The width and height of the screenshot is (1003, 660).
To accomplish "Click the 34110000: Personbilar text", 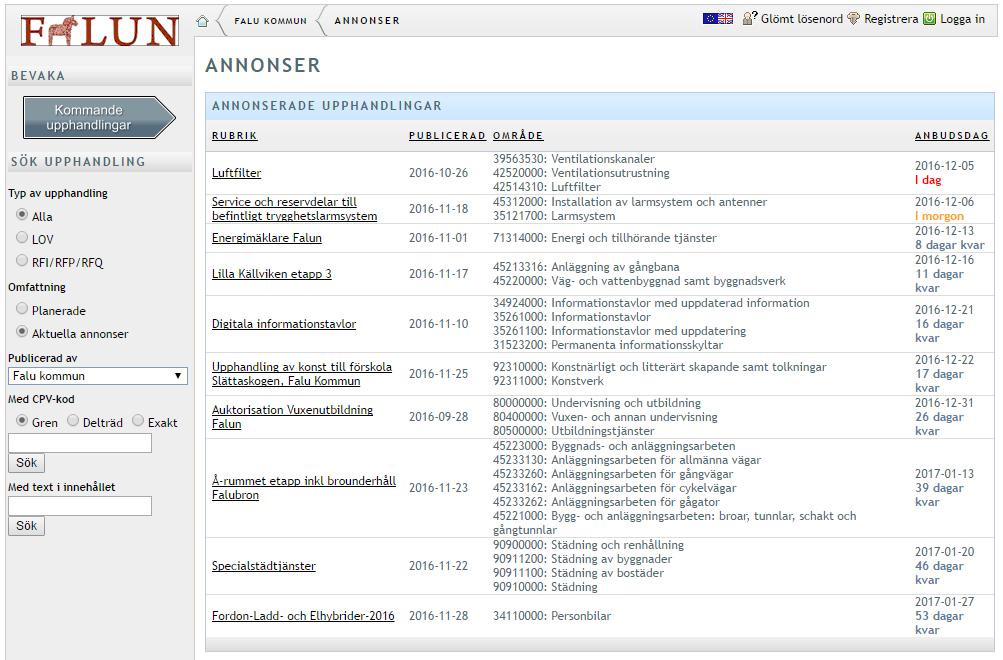I will pos(551,616).
